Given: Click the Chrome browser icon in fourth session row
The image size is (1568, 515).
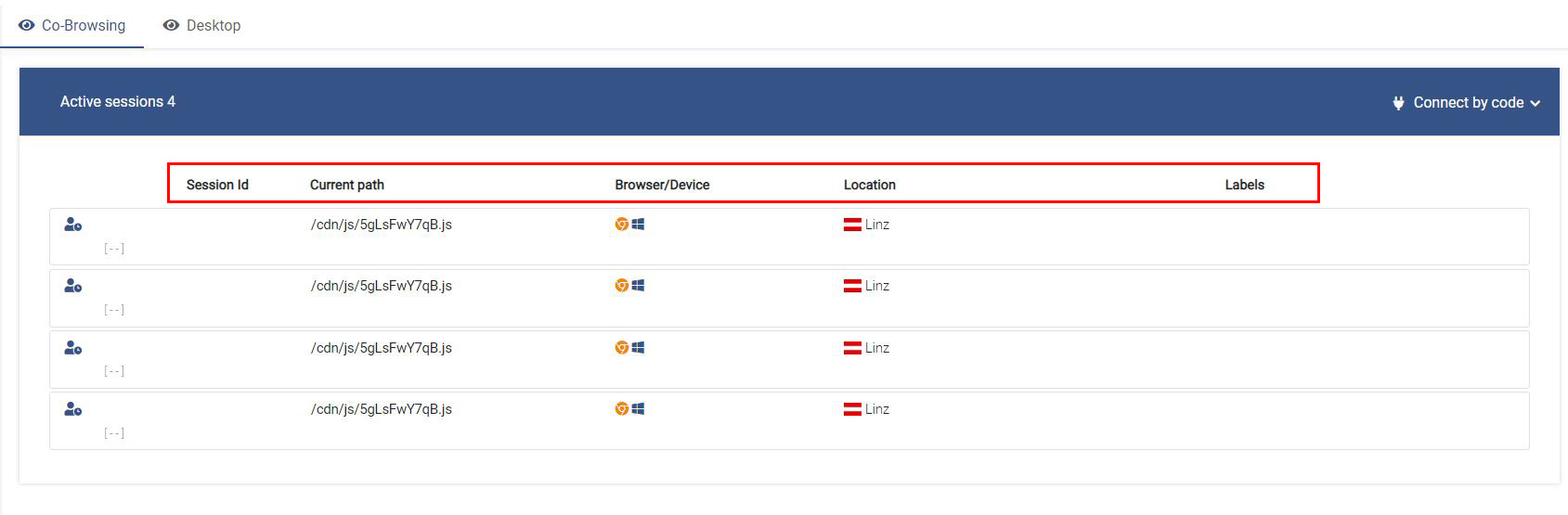Looking at the screenshot, I should coord(622,408).
